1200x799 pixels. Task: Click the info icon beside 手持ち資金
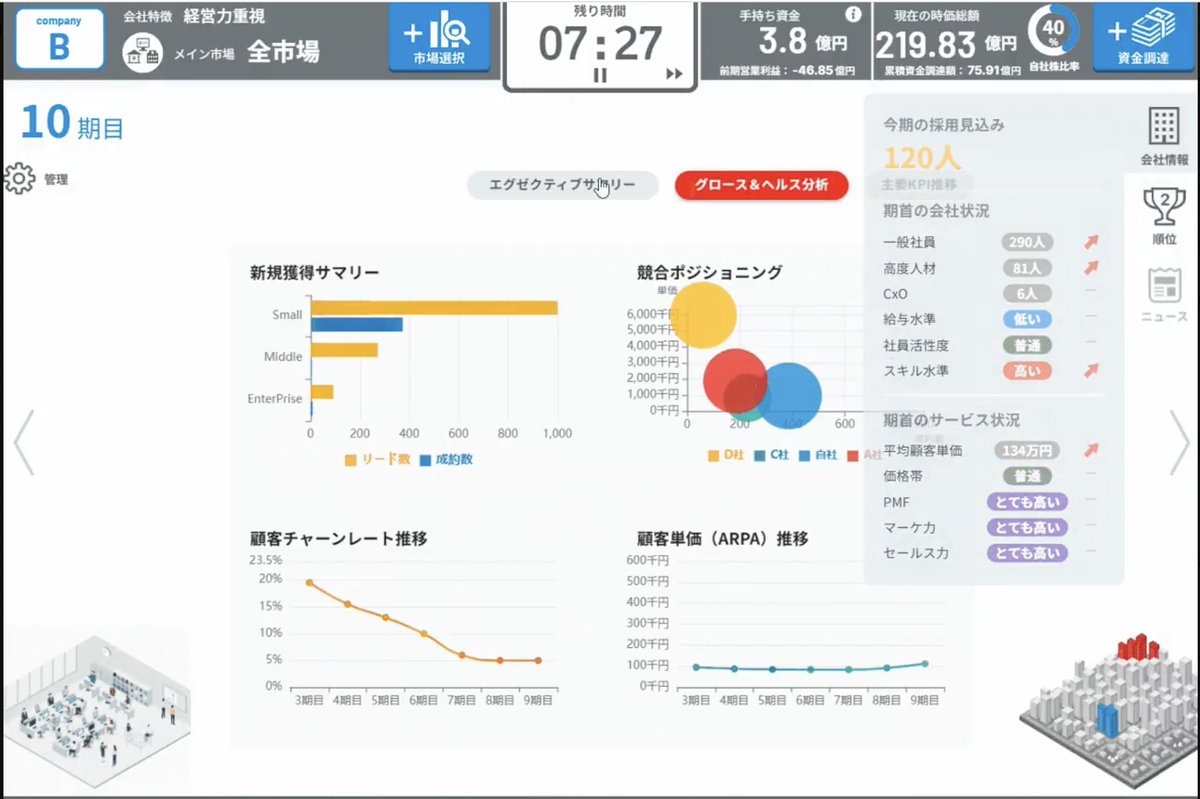[853, 15]
